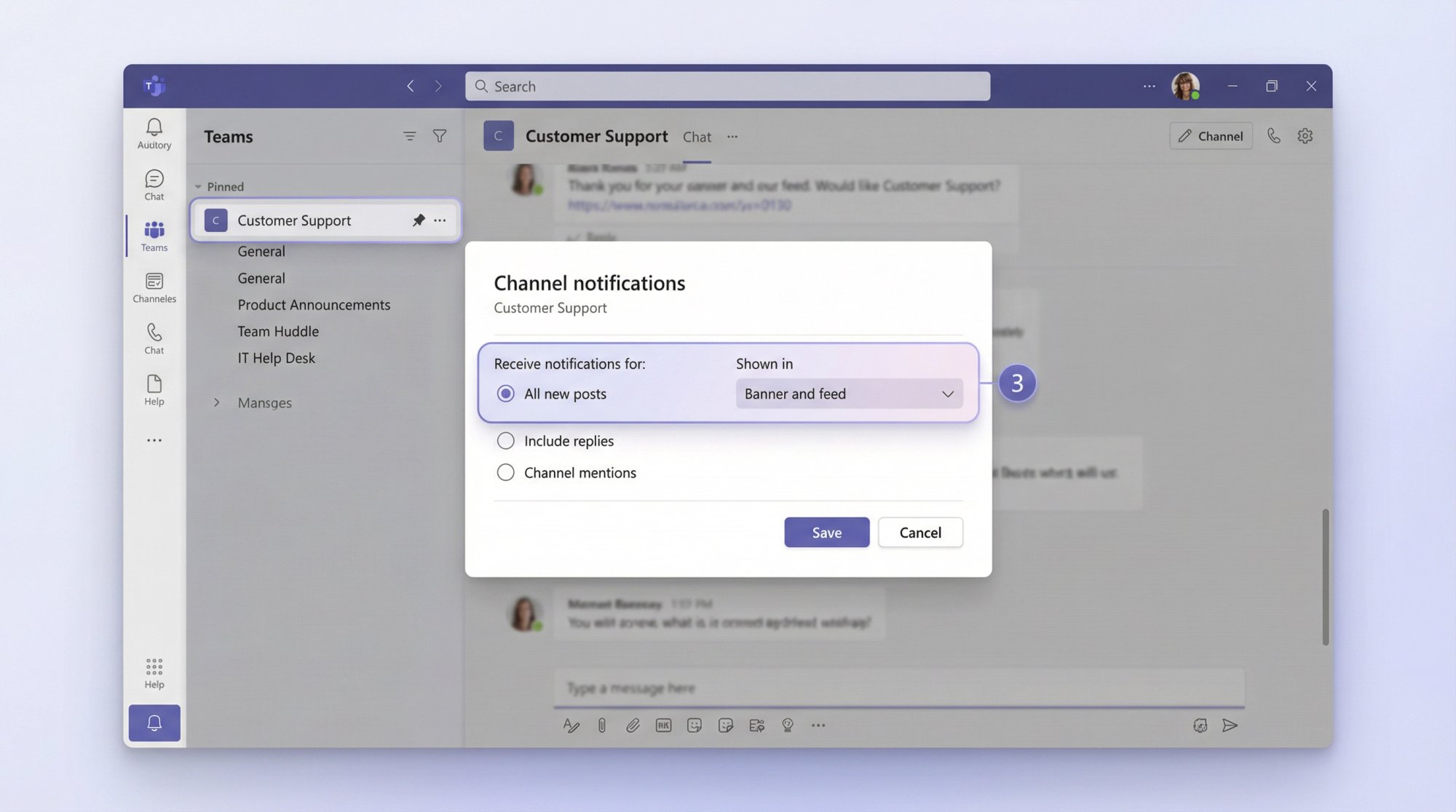The width and height of the screenshot is (1456, 812).
Task: Open the Calls section in the sidebar
Action: [x=154, y=338]
